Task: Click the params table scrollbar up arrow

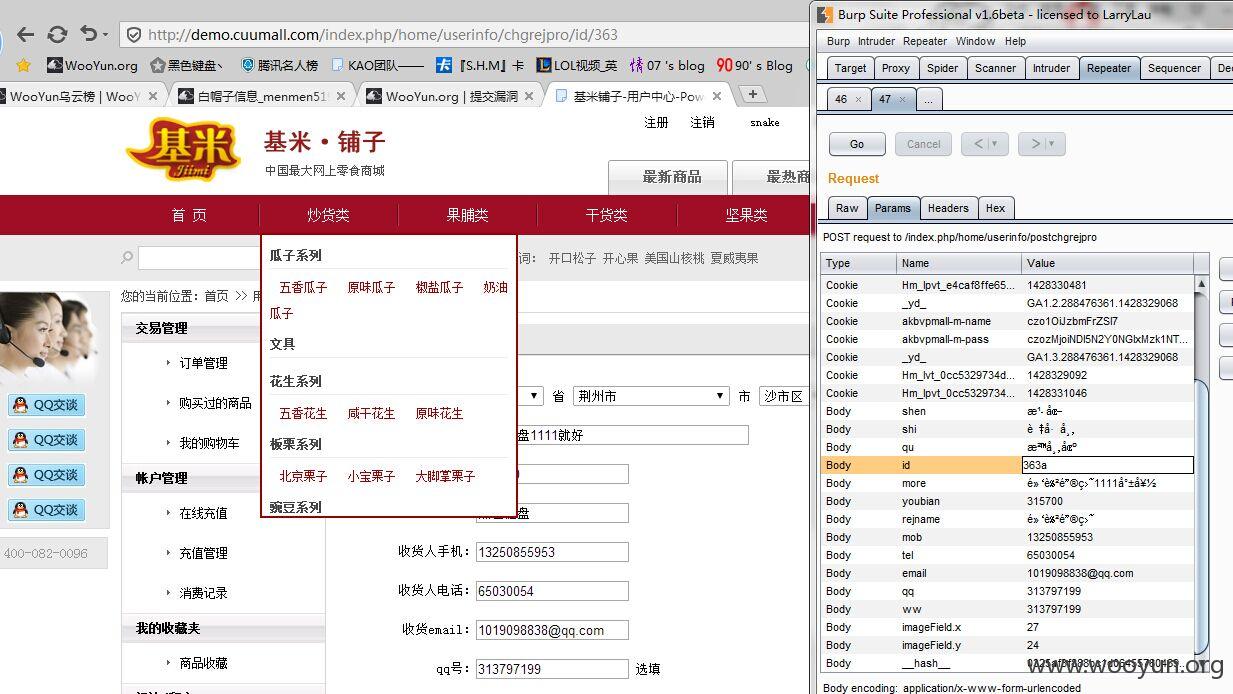Action: [x=1201, y=284]
